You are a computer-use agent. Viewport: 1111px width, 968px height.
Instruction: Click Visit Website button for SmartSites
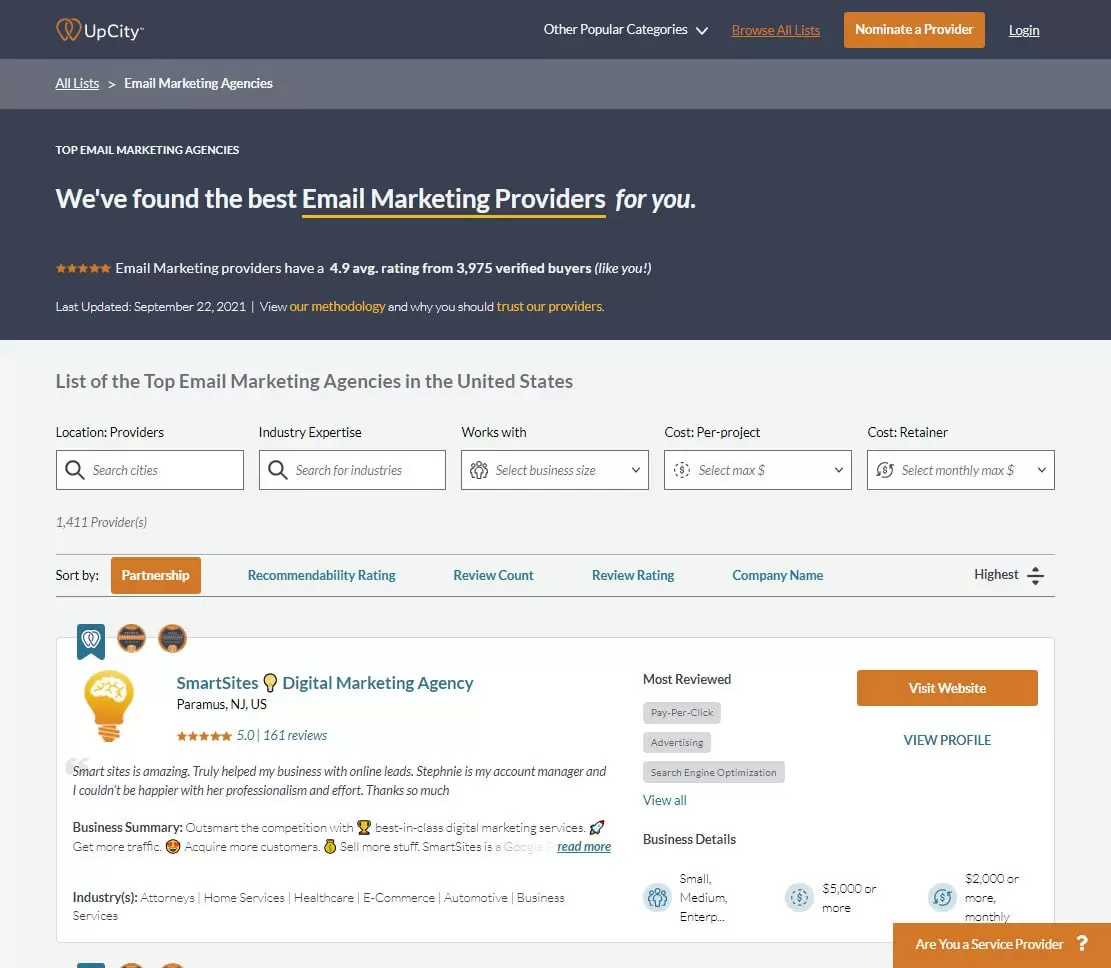[x=947, y=688]
